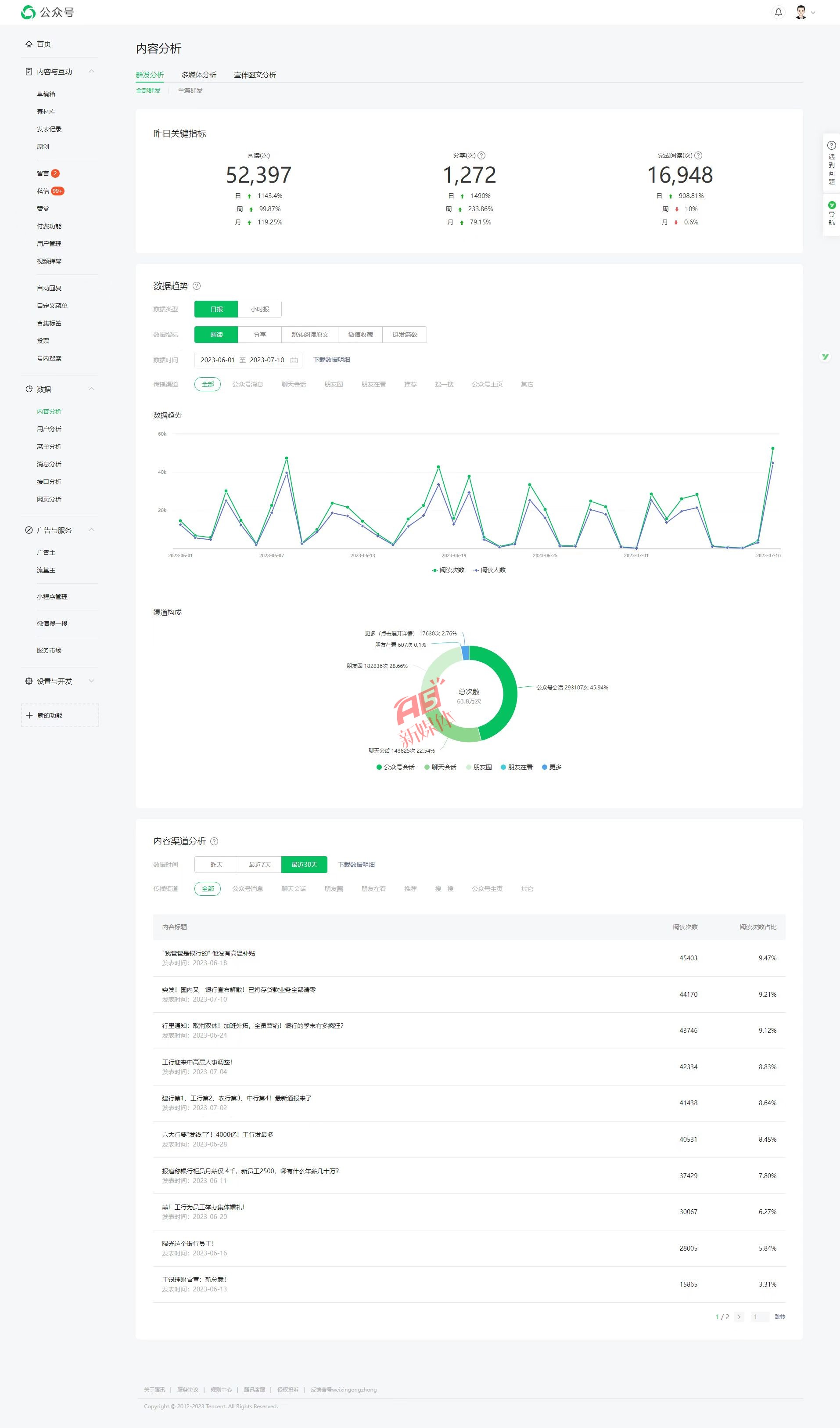This screenshot has width=840, height=1428.
Task: Select the 分享 data metric
Action: tap(259, 335)
